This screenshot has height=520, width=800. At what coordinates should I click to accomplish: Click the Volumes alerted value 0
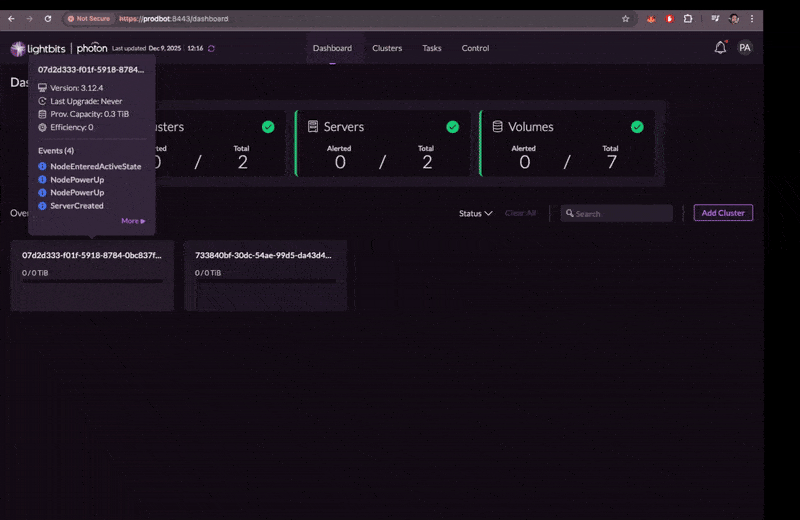[x=525, y=162]
